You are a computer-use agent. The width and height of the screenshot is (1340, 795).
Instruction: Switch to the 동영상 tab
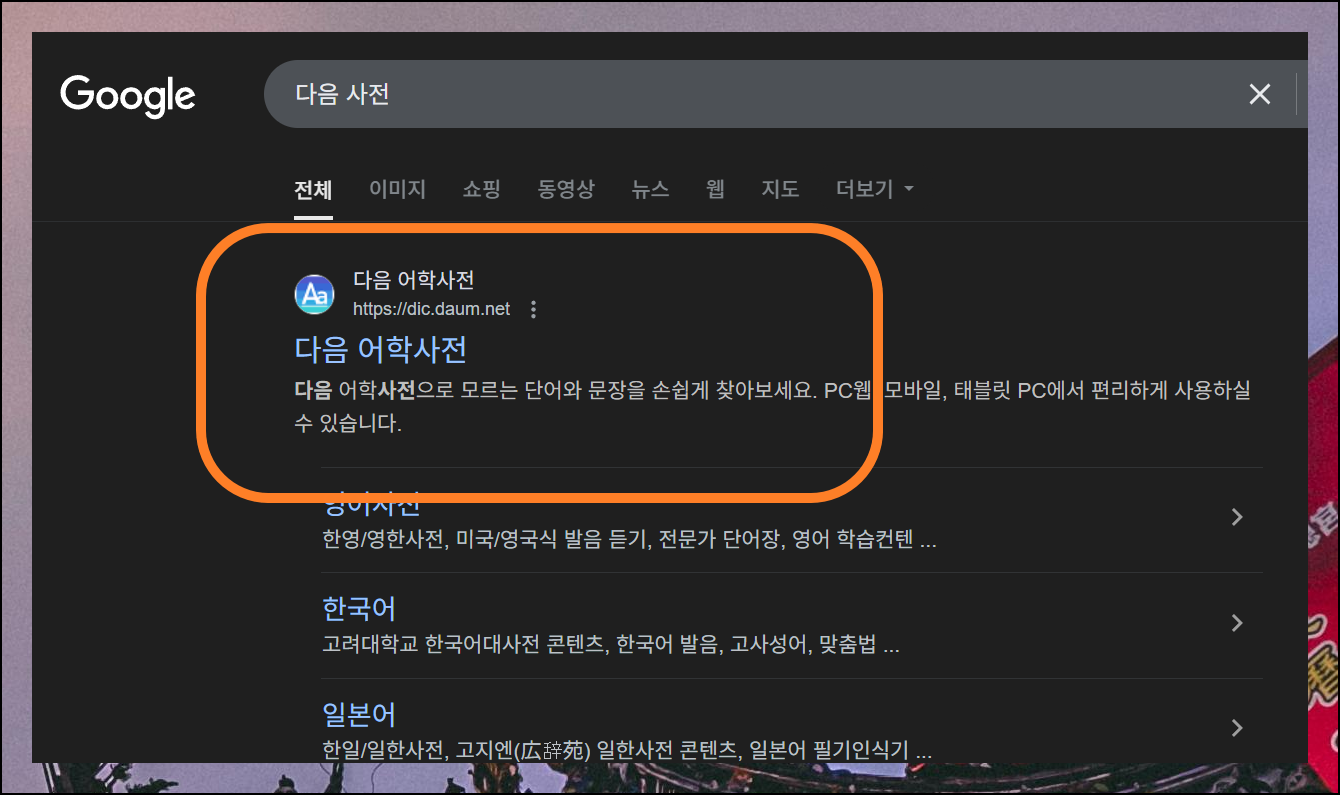(x=566, y=189)
